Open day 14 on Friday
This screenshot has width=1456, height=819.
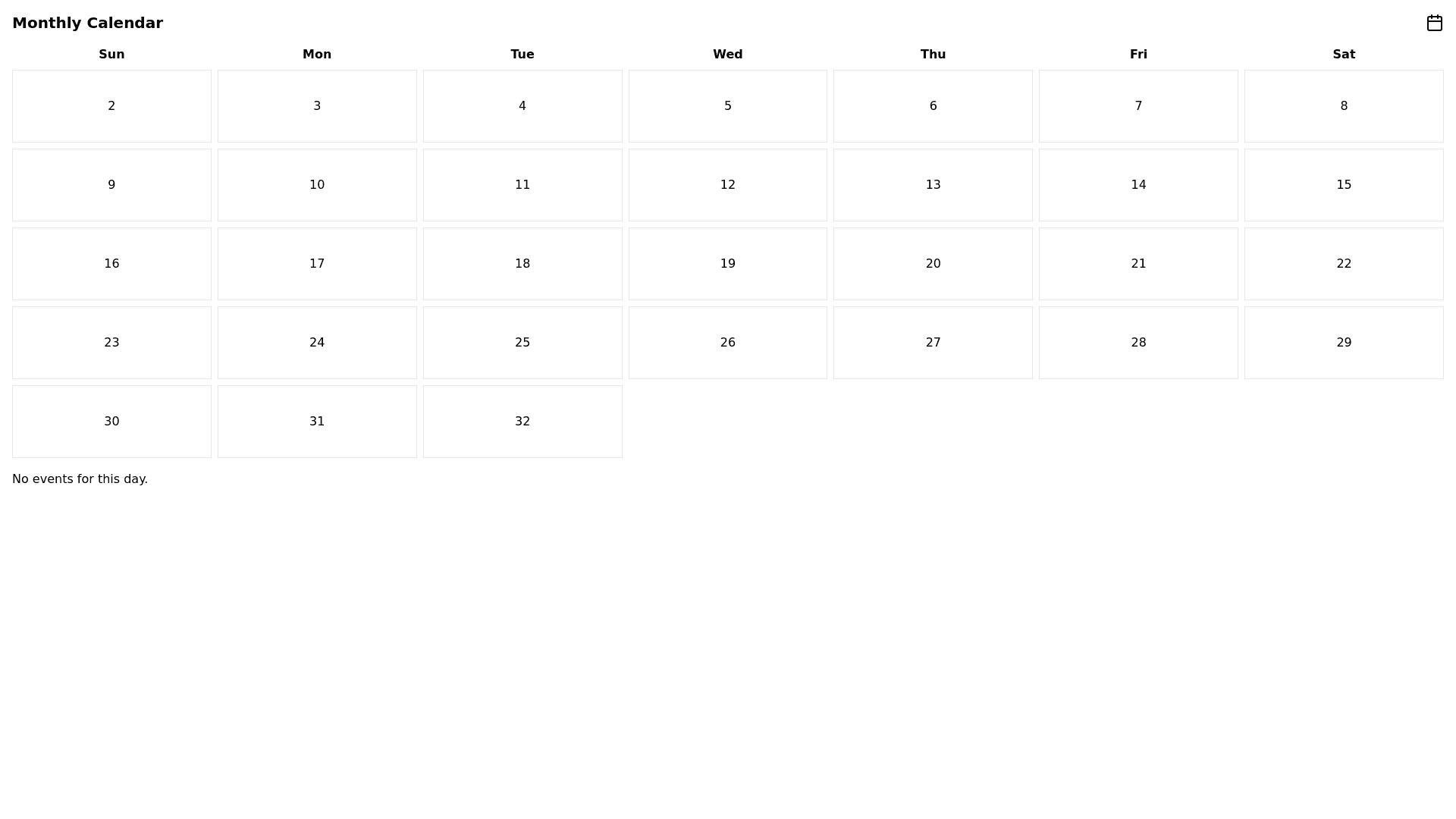[1137, 185]
